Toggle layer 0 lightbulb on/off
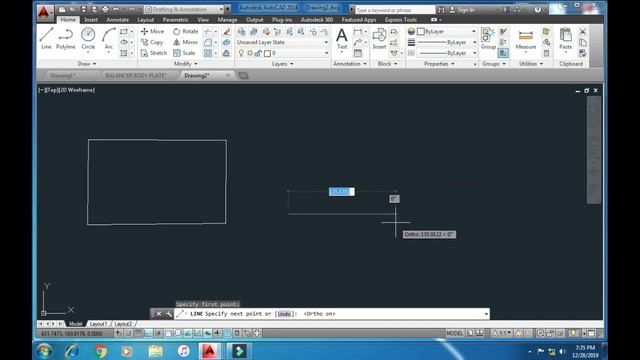Viewport: 640px width, 360px height. coord(241,53)
